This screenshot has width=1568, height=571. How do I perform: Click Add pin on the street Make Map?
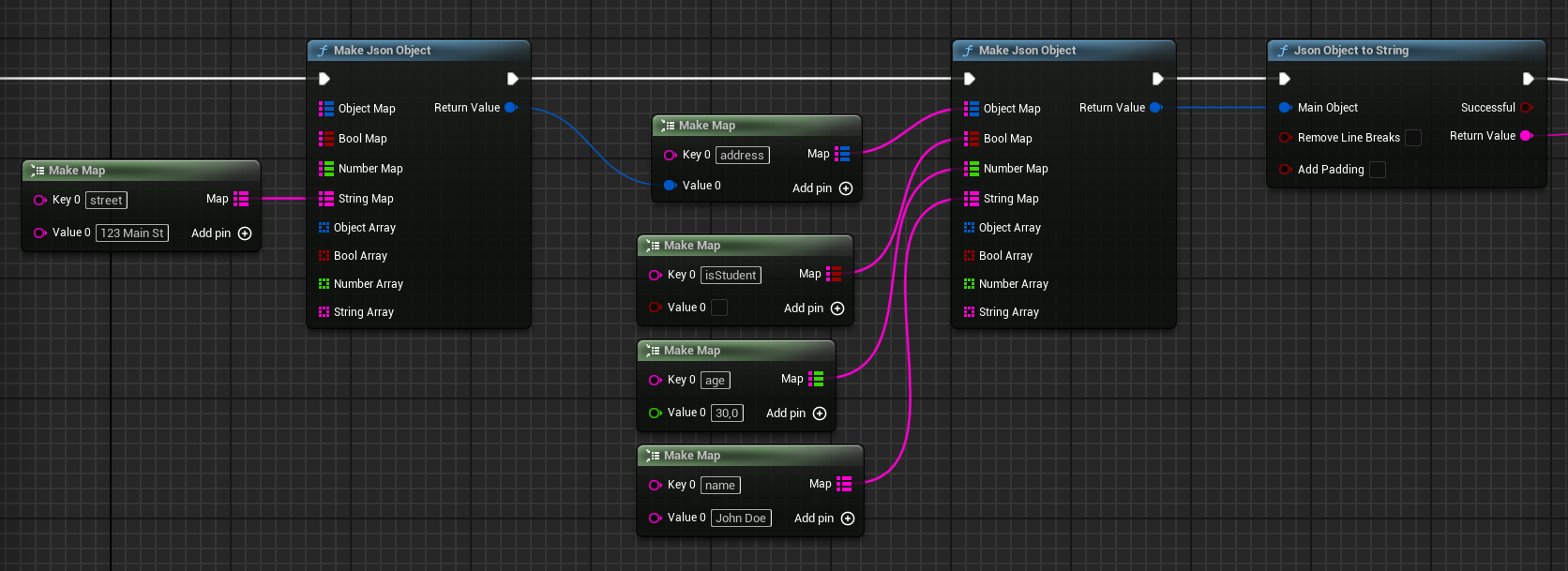[x=221, y=233]
